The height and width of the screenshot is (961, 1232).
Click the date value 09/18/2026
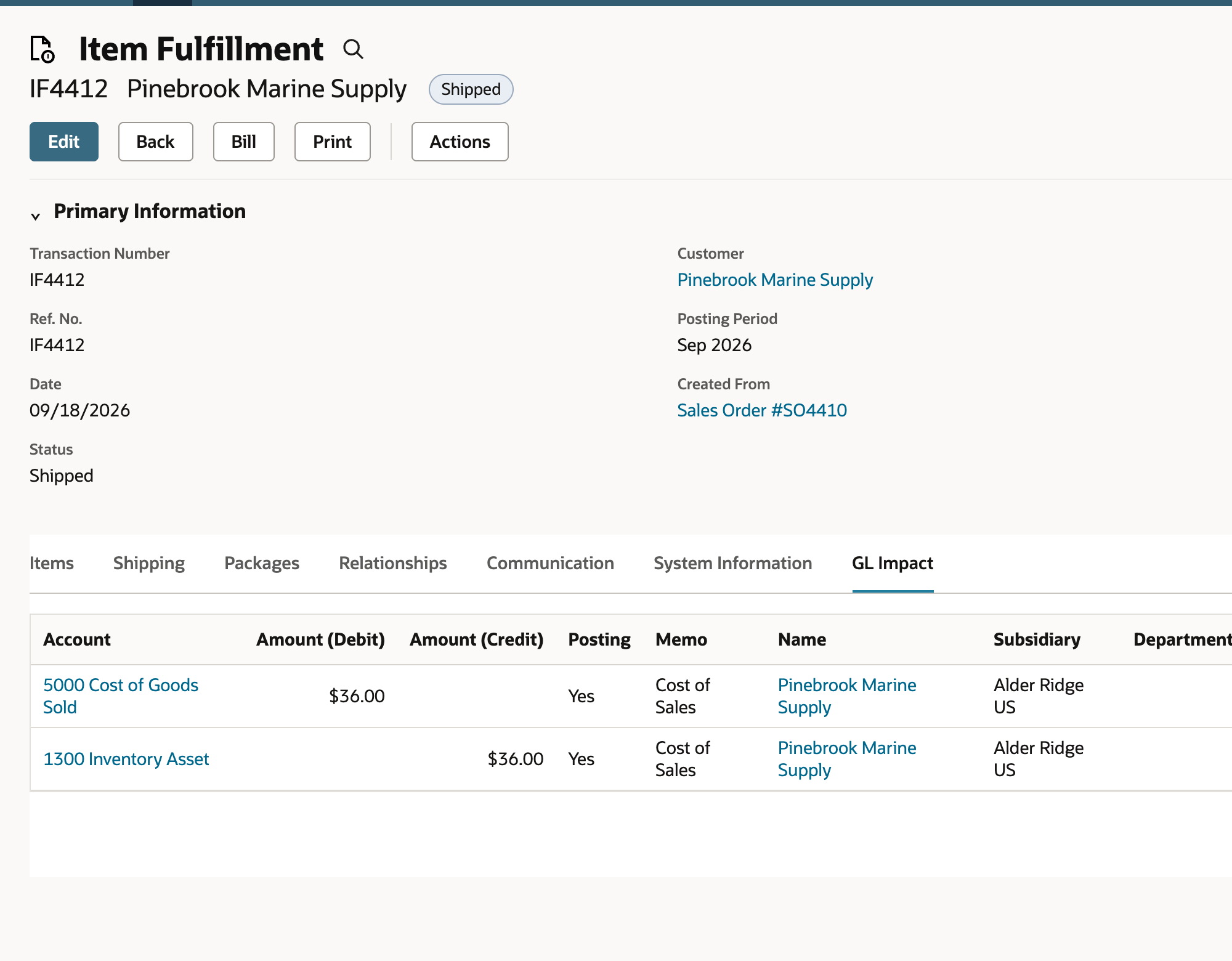[x=80, y=410]
